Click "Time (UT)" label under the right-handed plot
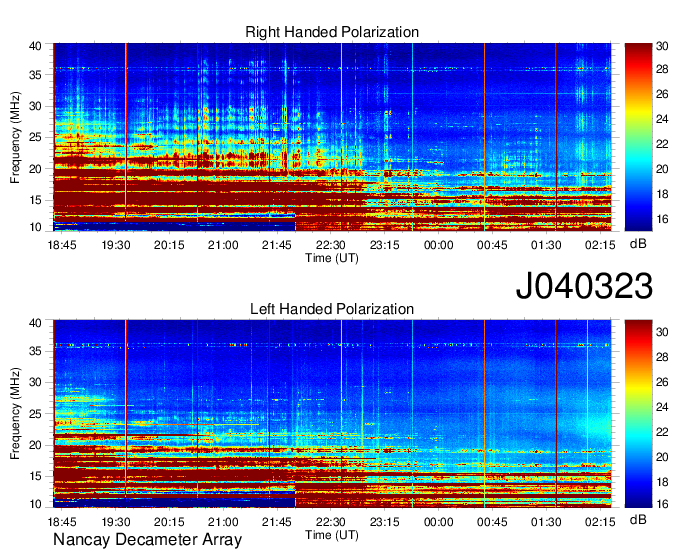Screen dimensions: 680x552 (x=332, y=258)
